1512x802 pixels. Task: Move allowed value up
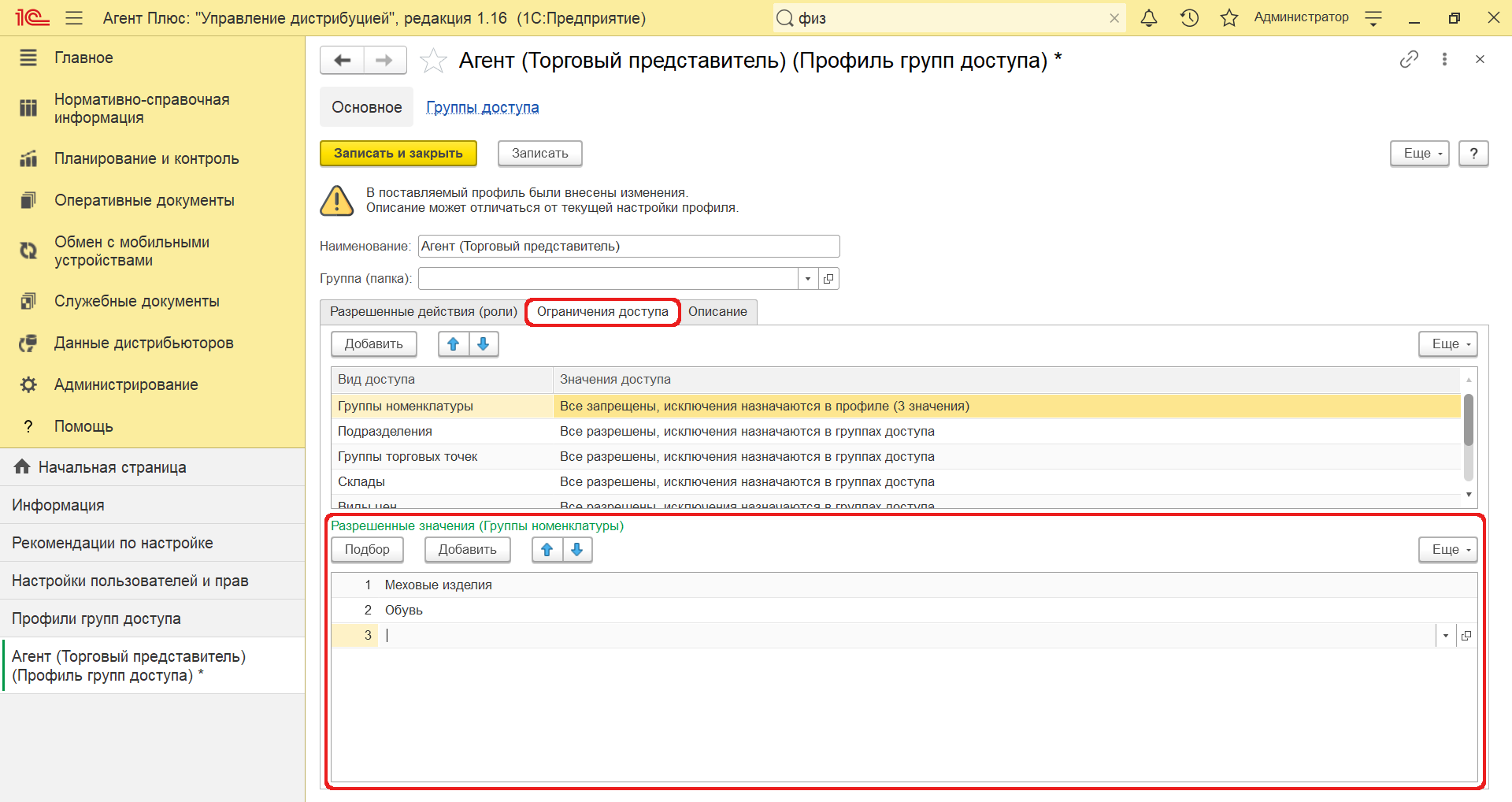tap(547, 549)
